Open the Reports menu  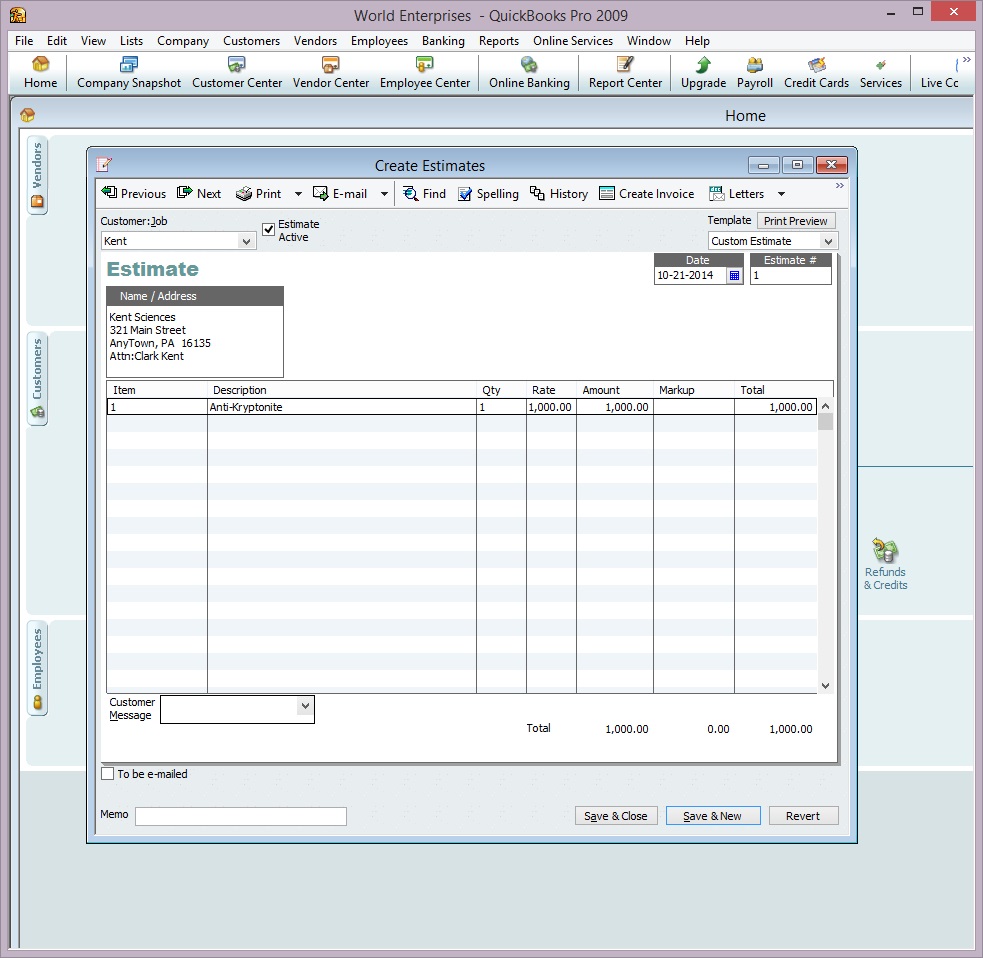498,41
